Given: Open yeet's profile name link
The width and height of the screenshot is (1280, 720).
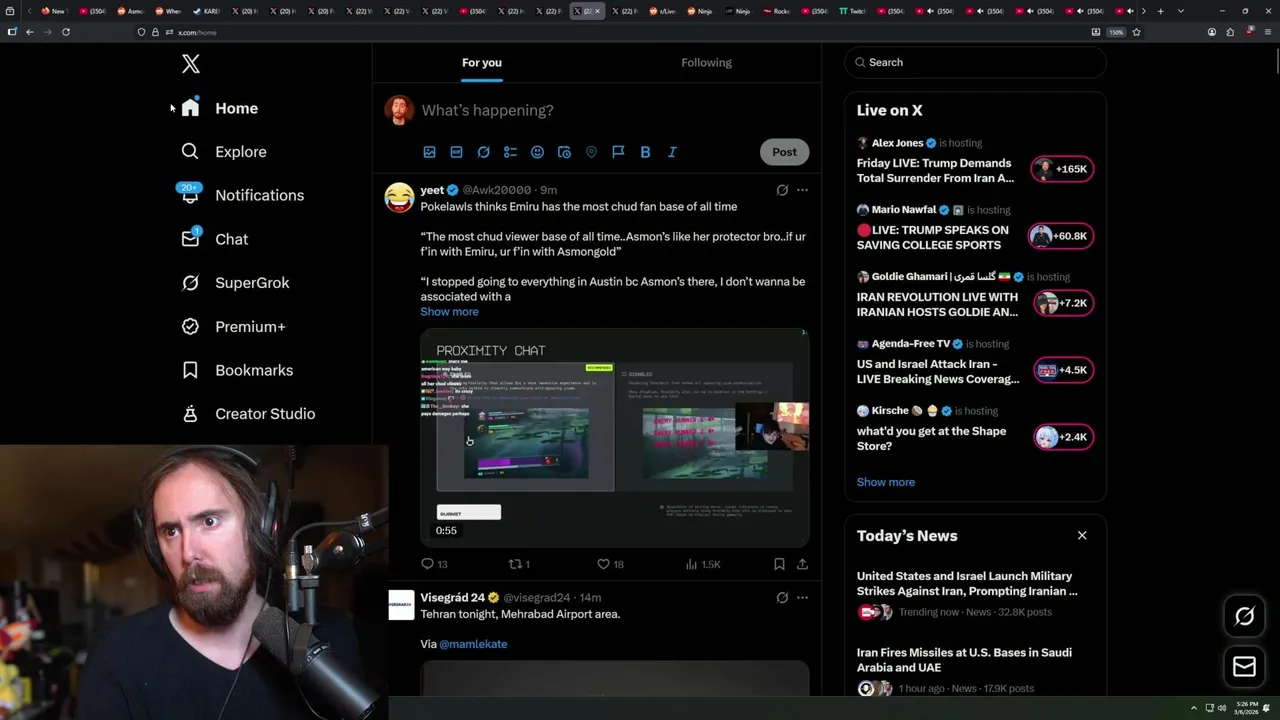Looking at the screenshot, I should [x=432, y=190].
